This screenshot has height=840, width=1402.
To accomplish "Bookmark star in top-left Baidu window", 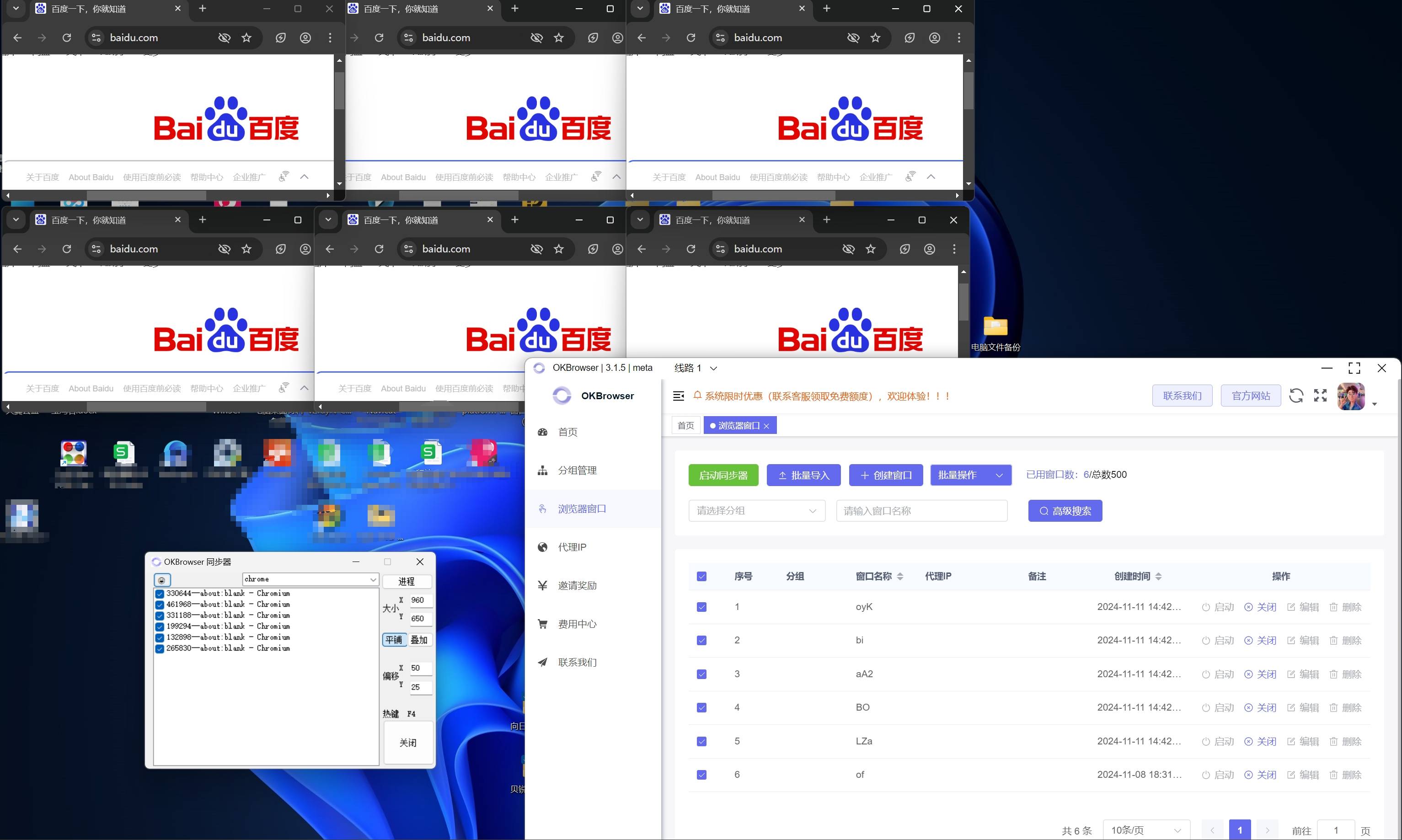I will tap(246, 38).
